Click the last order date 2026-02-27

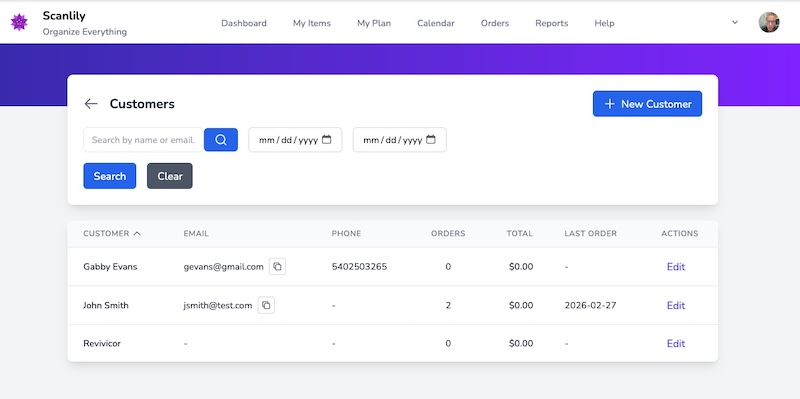(x=590, y=305)
